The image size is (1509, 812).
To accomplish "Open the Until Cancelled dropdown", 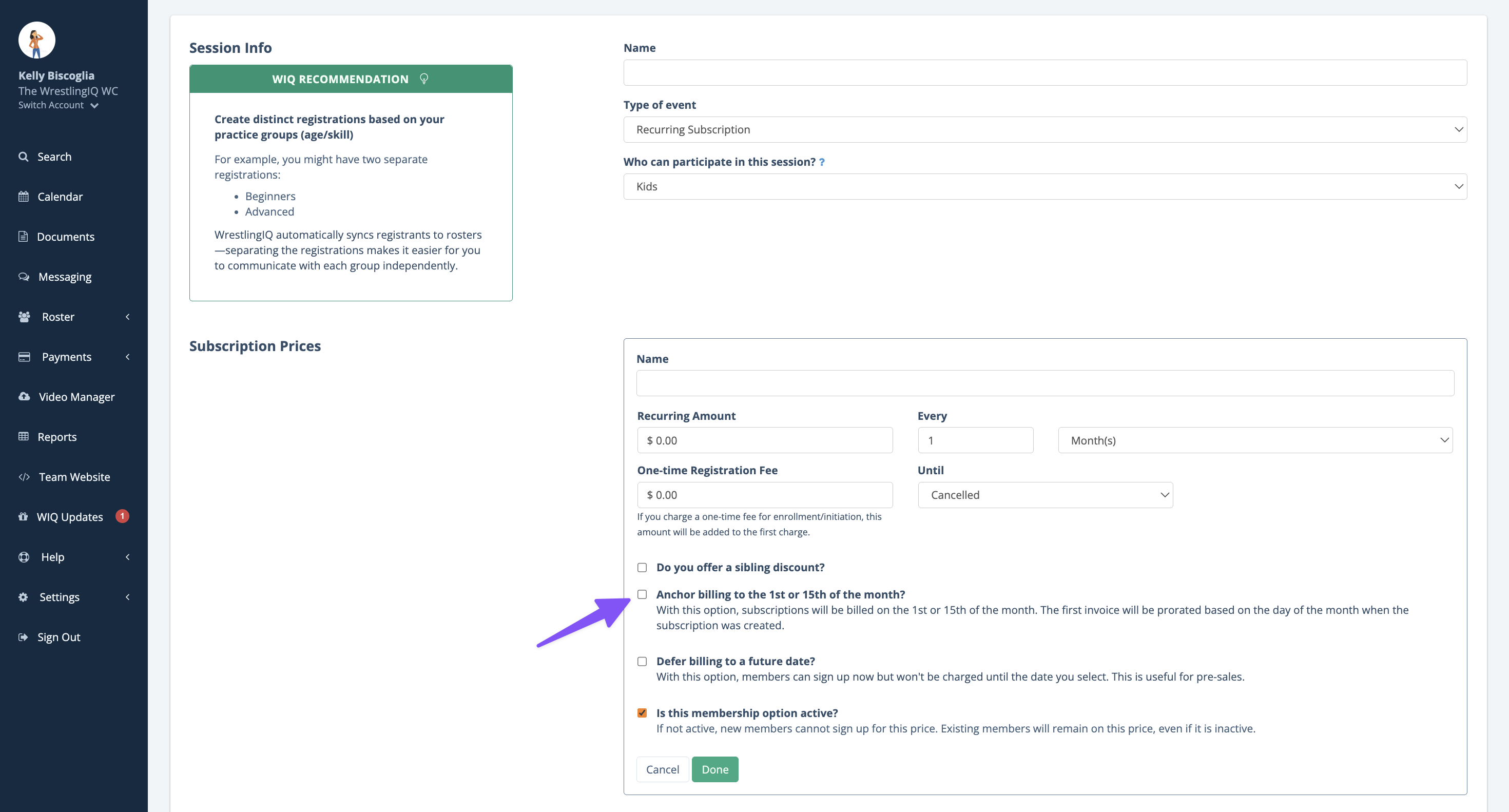I will 1044,495.
